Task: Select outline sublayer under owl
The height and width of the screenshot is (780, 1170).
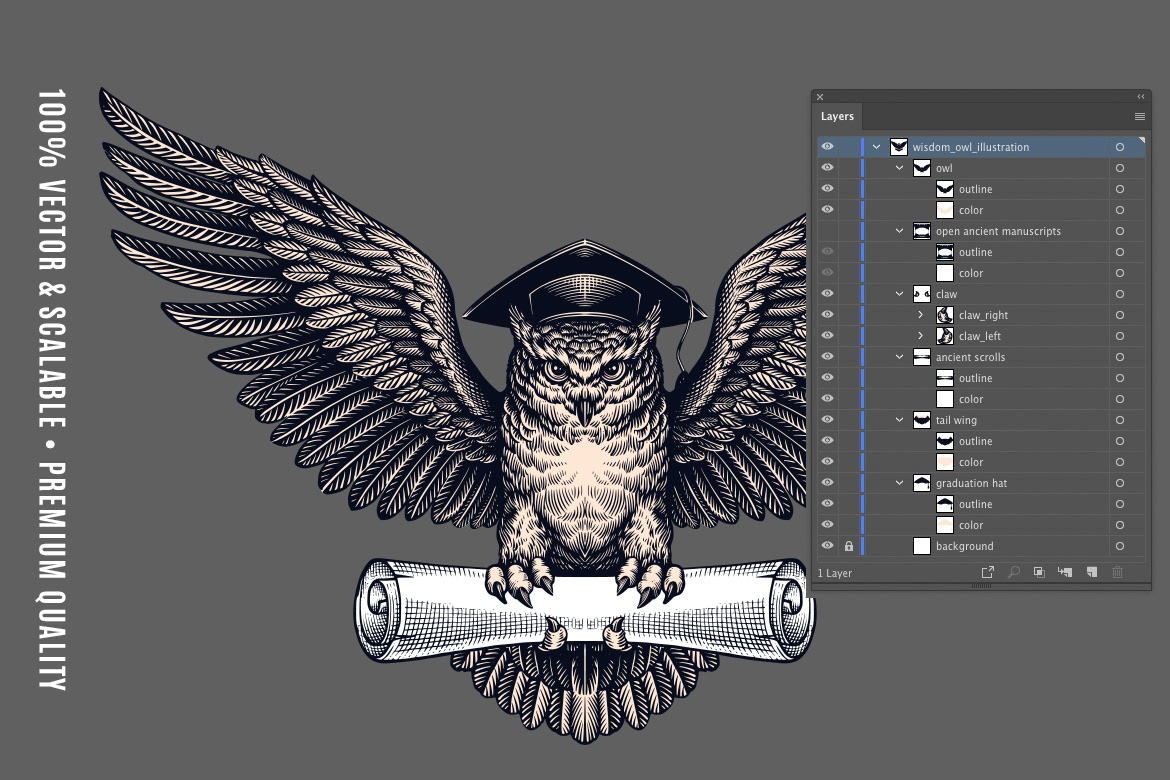Action: [981, 189]
